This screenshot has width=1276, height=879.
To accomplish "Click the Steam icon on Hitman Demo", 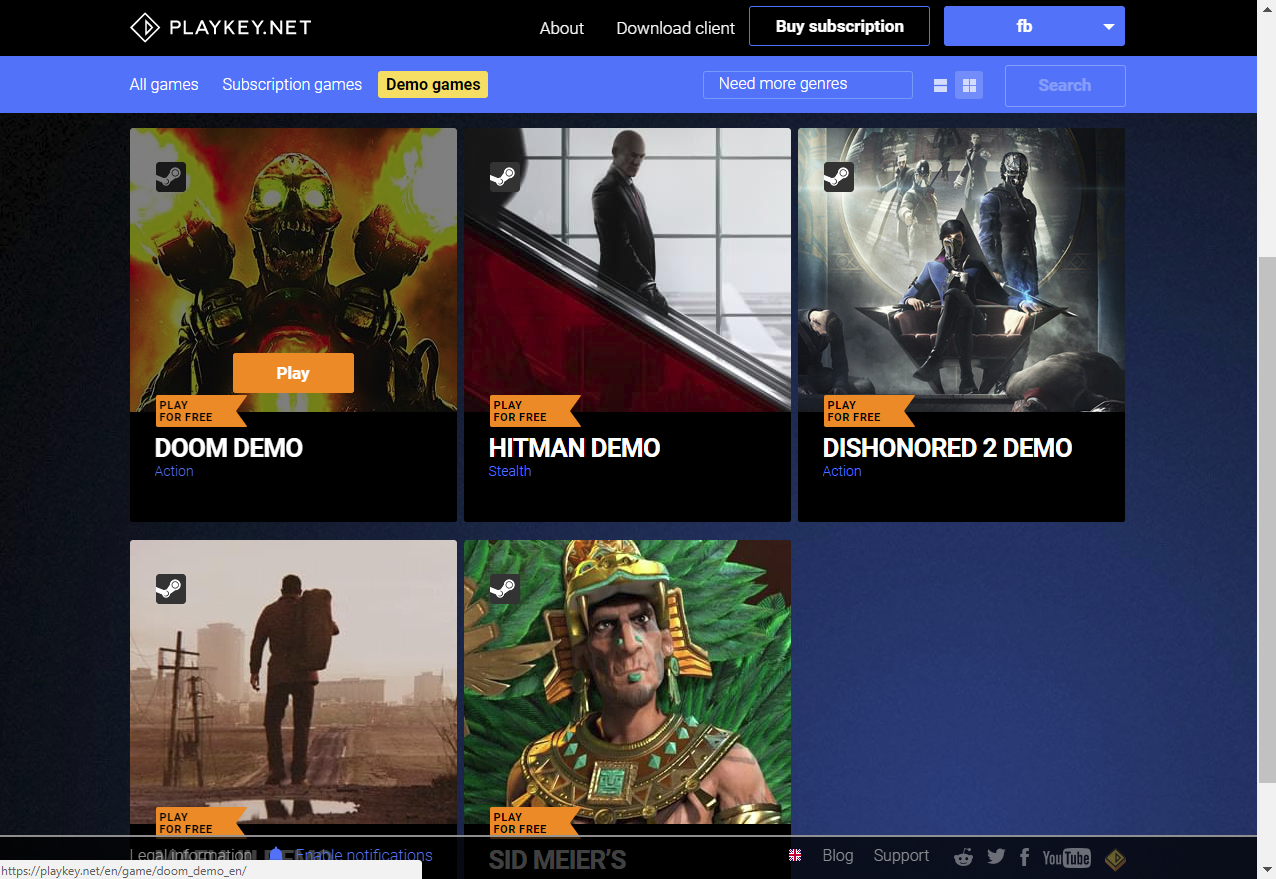I will click(x=505, y=177).
